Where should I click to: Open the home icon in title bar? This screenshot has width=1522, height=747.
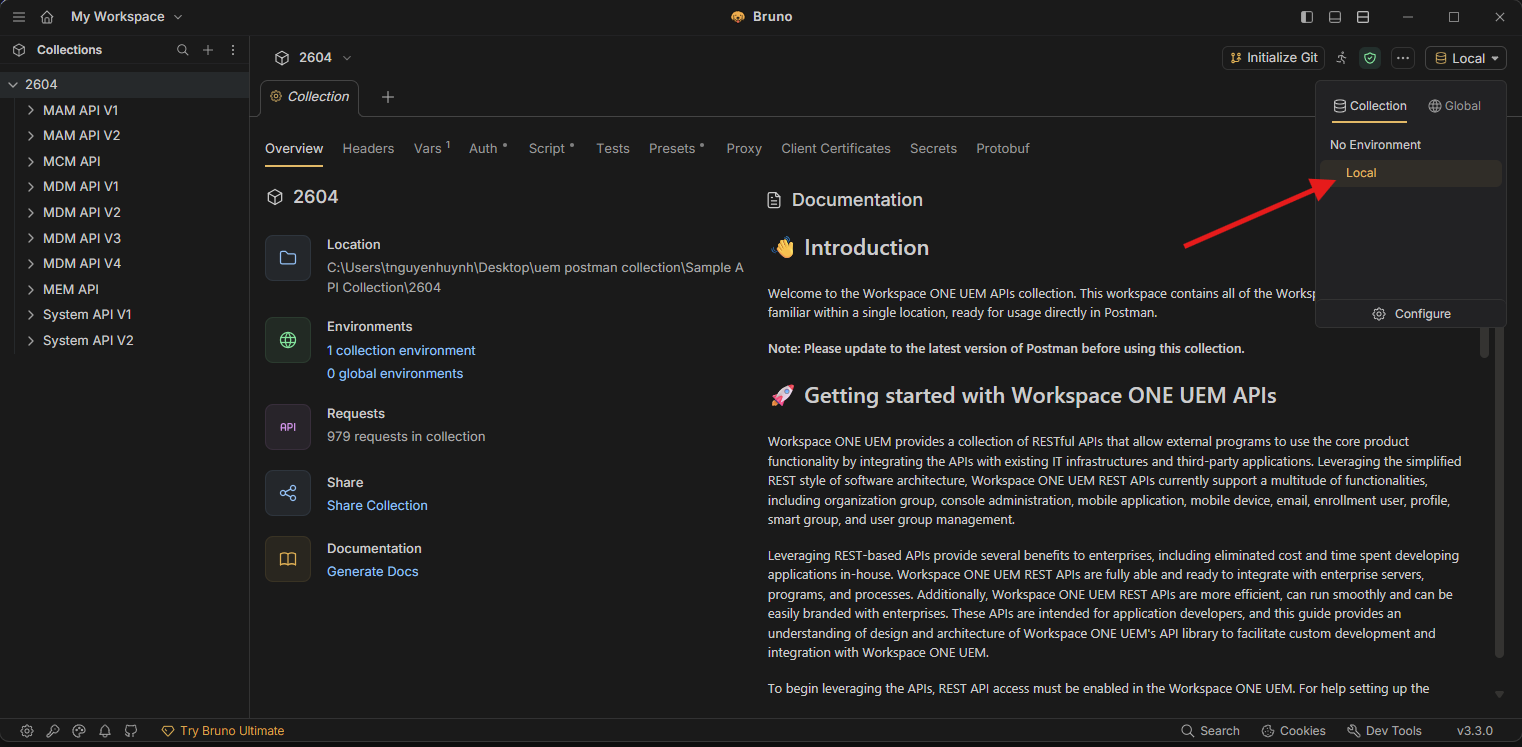coord(47,17)
